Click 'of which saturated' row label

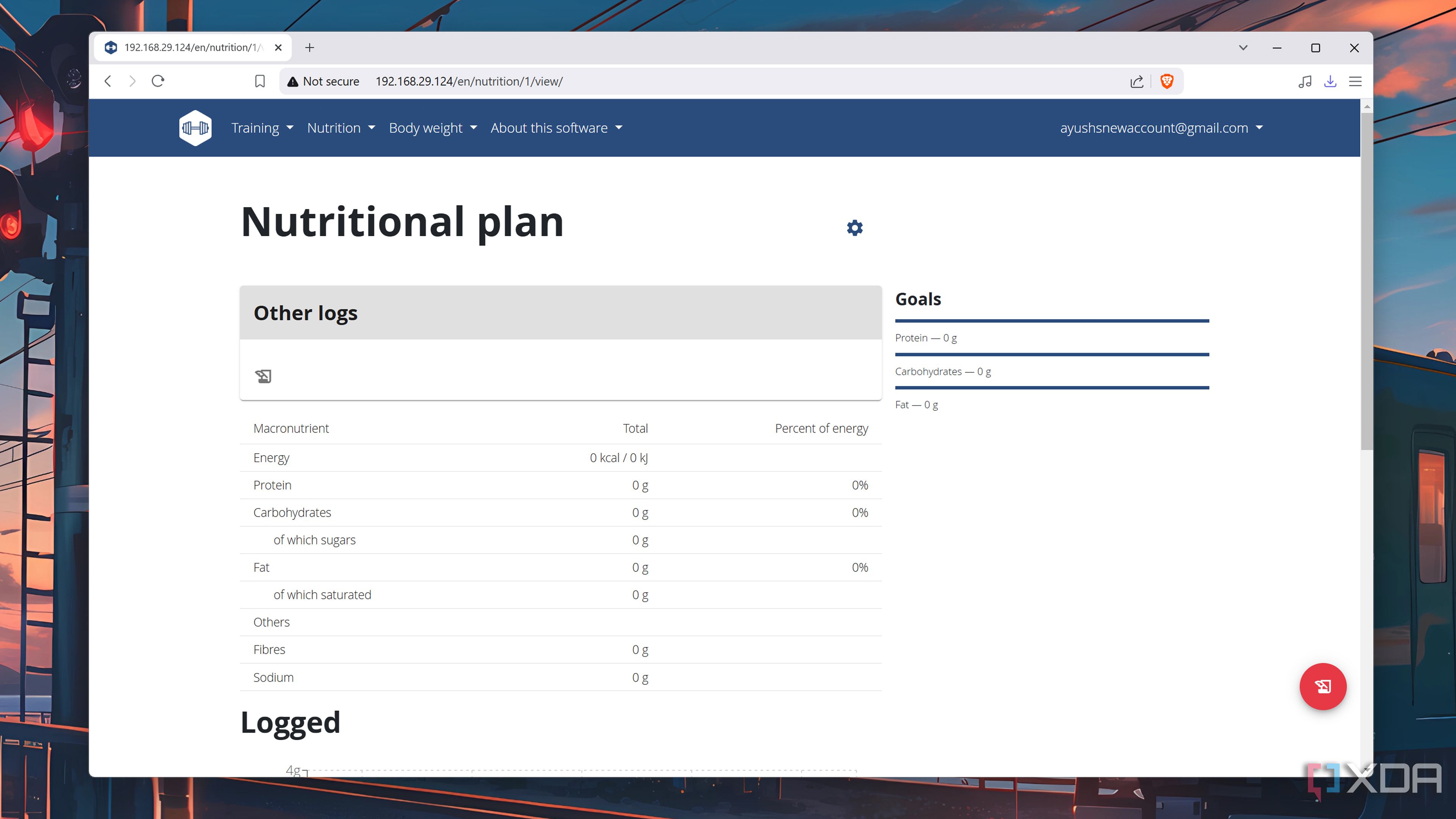[x=322, y=595]
